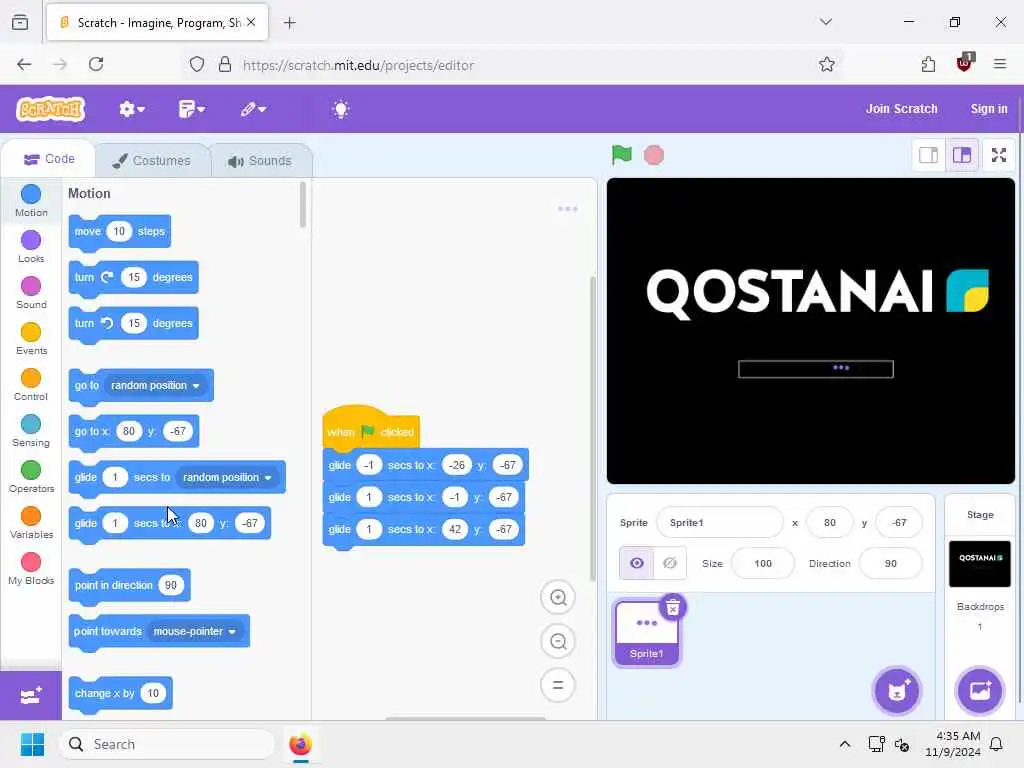
Task: Select the Control block category
Action: 31,385
